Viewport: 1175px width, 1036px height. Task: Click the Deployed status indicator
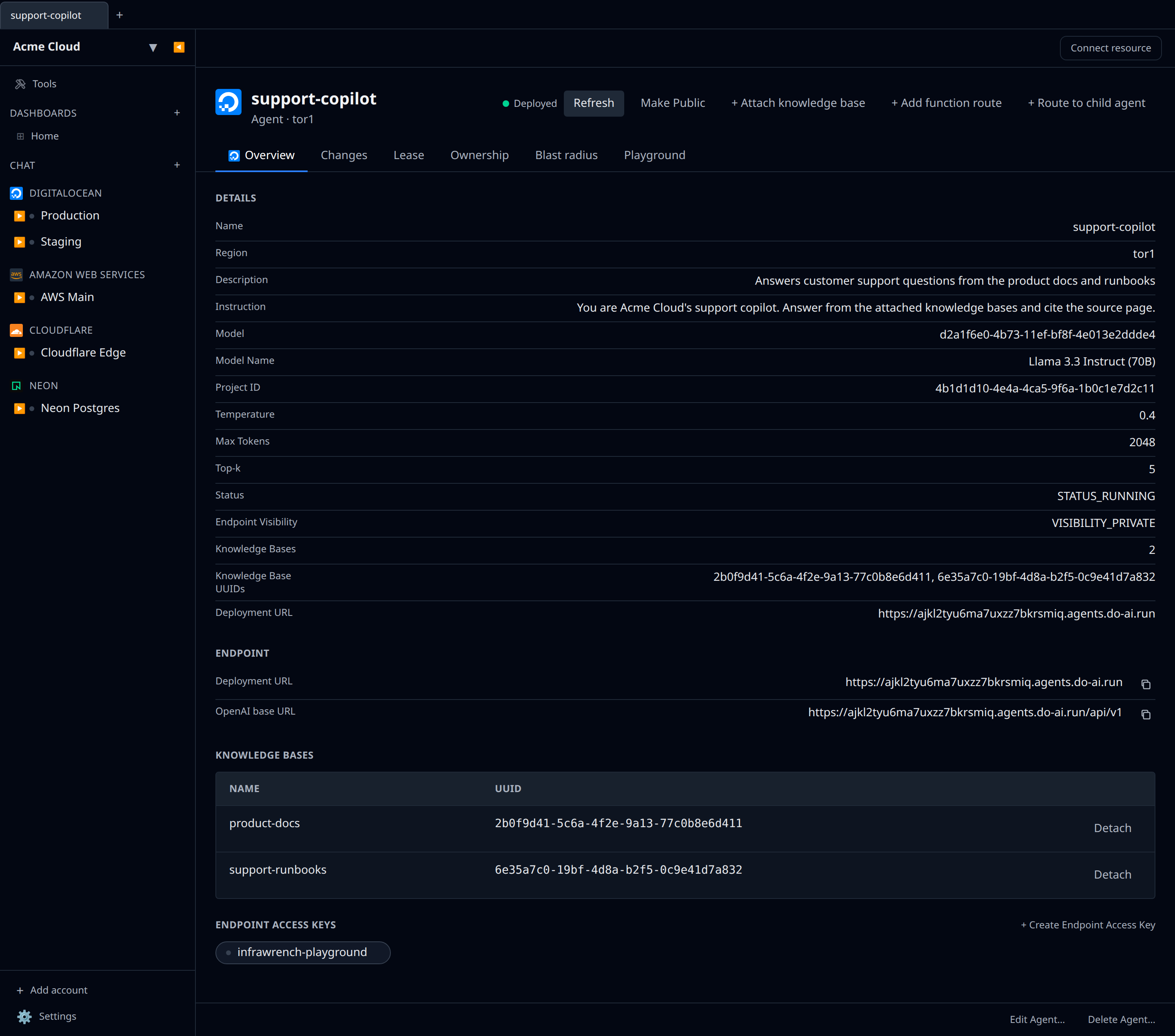point(530,104)
